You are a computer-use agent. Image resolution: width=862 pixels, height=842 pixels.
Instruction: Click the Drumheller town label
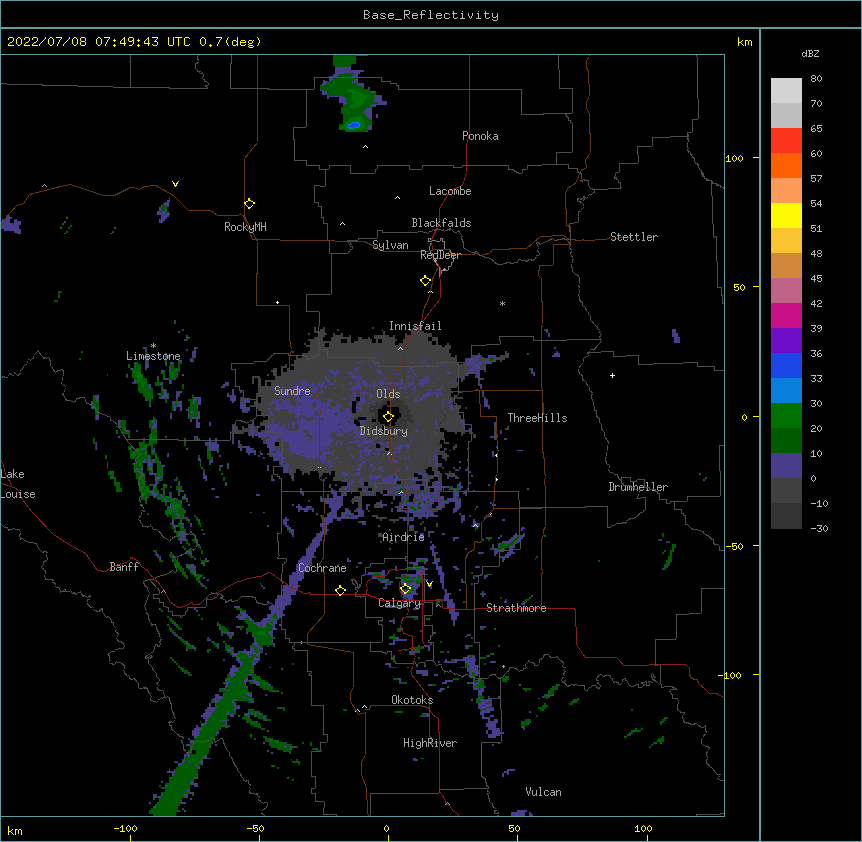[638, 487]
